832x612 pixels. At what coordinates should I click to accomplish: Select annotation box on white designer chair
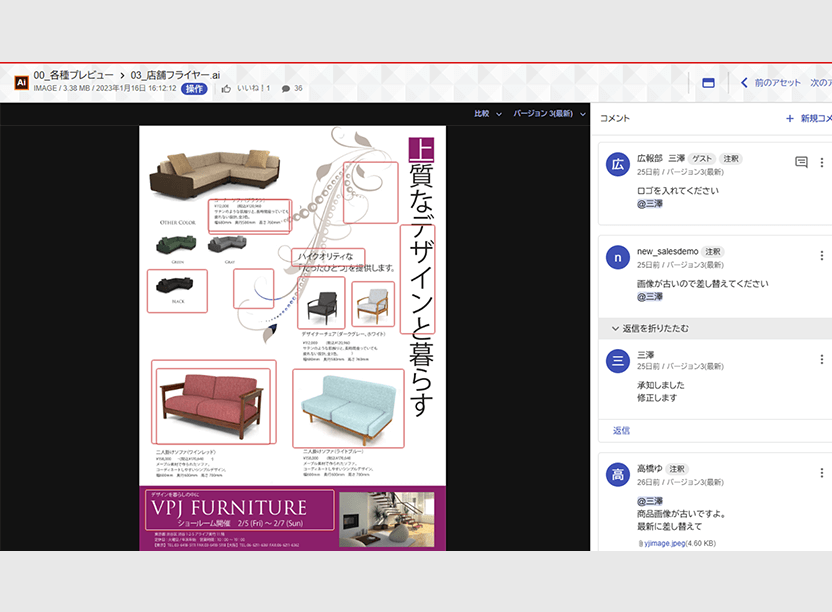point(373,304)
